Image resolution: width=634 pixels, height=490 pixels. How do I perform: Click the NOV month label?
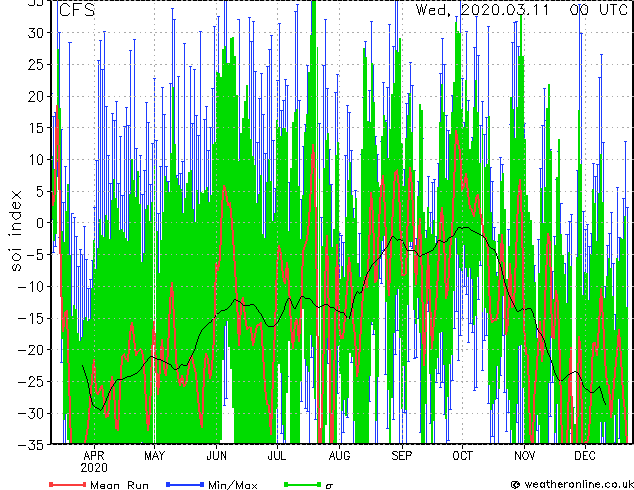click(524, 456)
